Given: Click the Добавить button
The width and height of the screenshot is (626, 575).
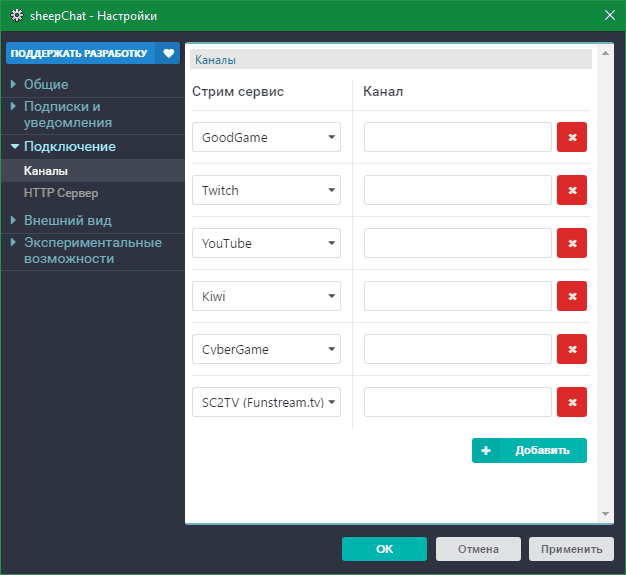Looking at the screenshot, I should pyautogui.click(x=529, y=450).
